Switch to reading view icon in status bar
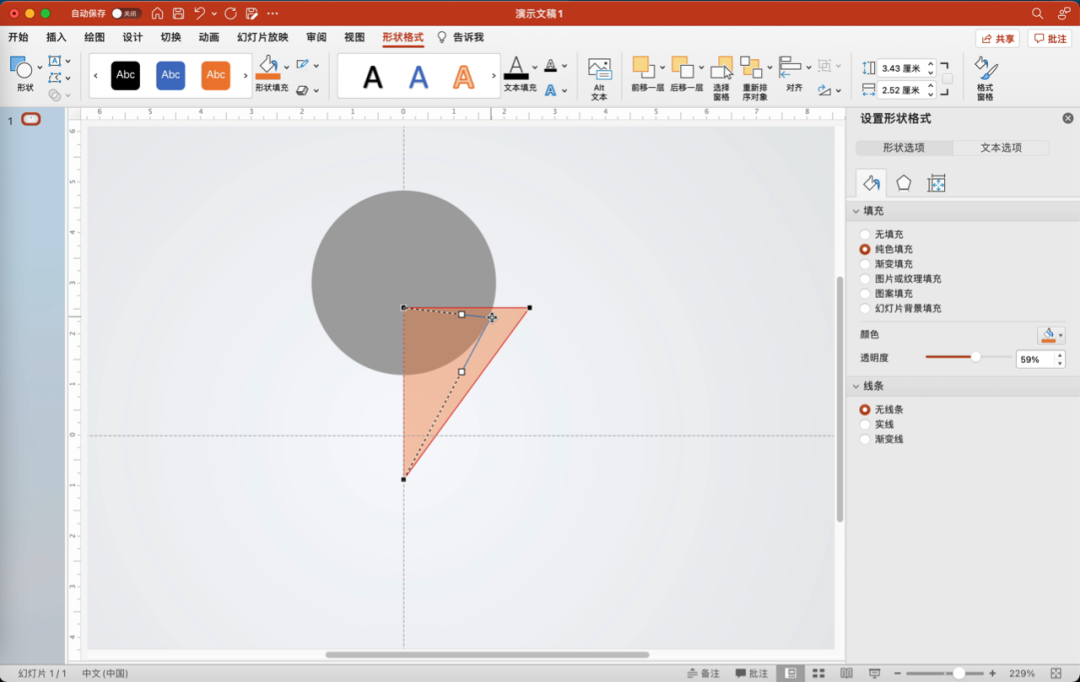The image size is (1080, 682). tap(847, 673)
